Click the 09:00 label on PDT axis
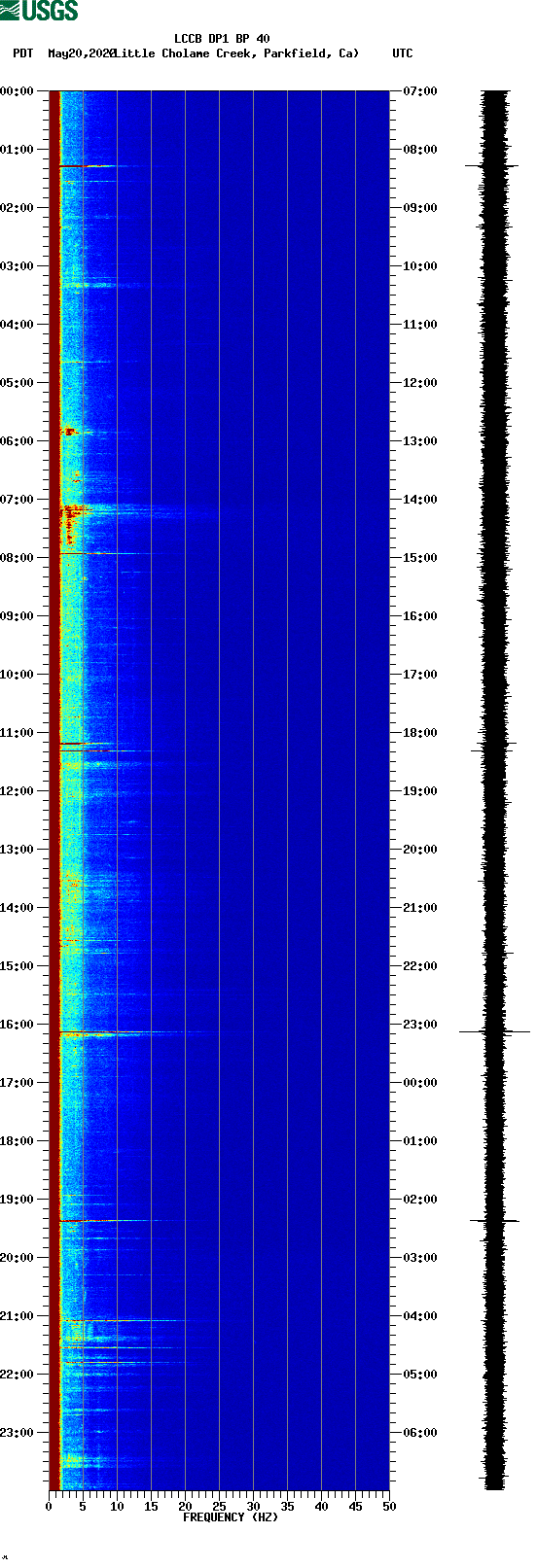Screen dimensions: 537x1568 pyautogui.click(x=18, y=616)
